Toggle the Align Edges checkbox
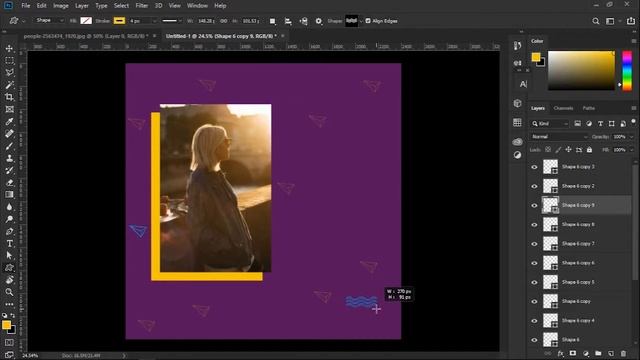The image size is (640, 360). 368,21
